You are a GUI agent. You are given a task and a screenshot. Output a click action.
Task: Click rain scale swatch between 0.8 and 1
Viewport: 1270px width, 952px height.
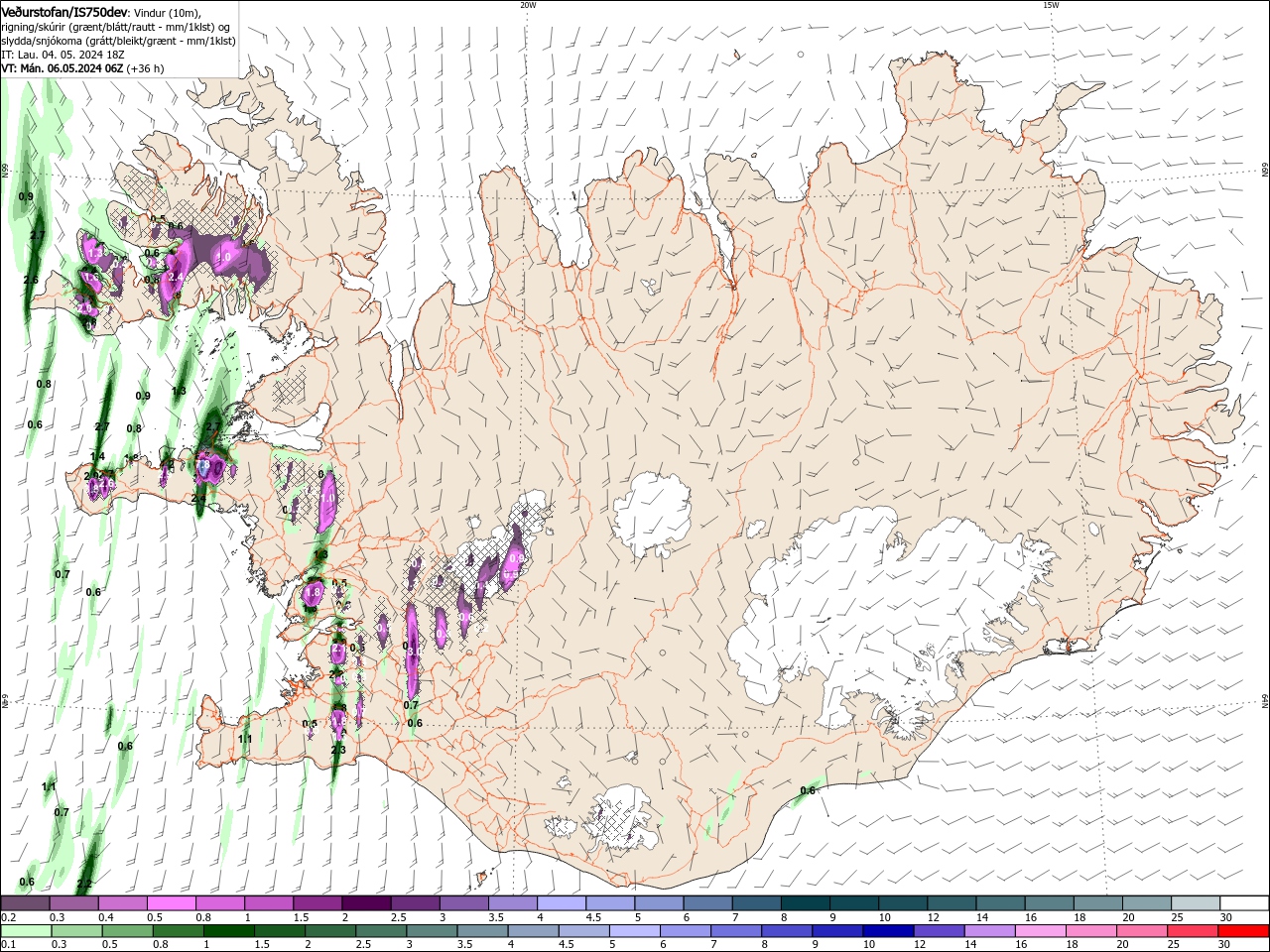tap(178, 931)
